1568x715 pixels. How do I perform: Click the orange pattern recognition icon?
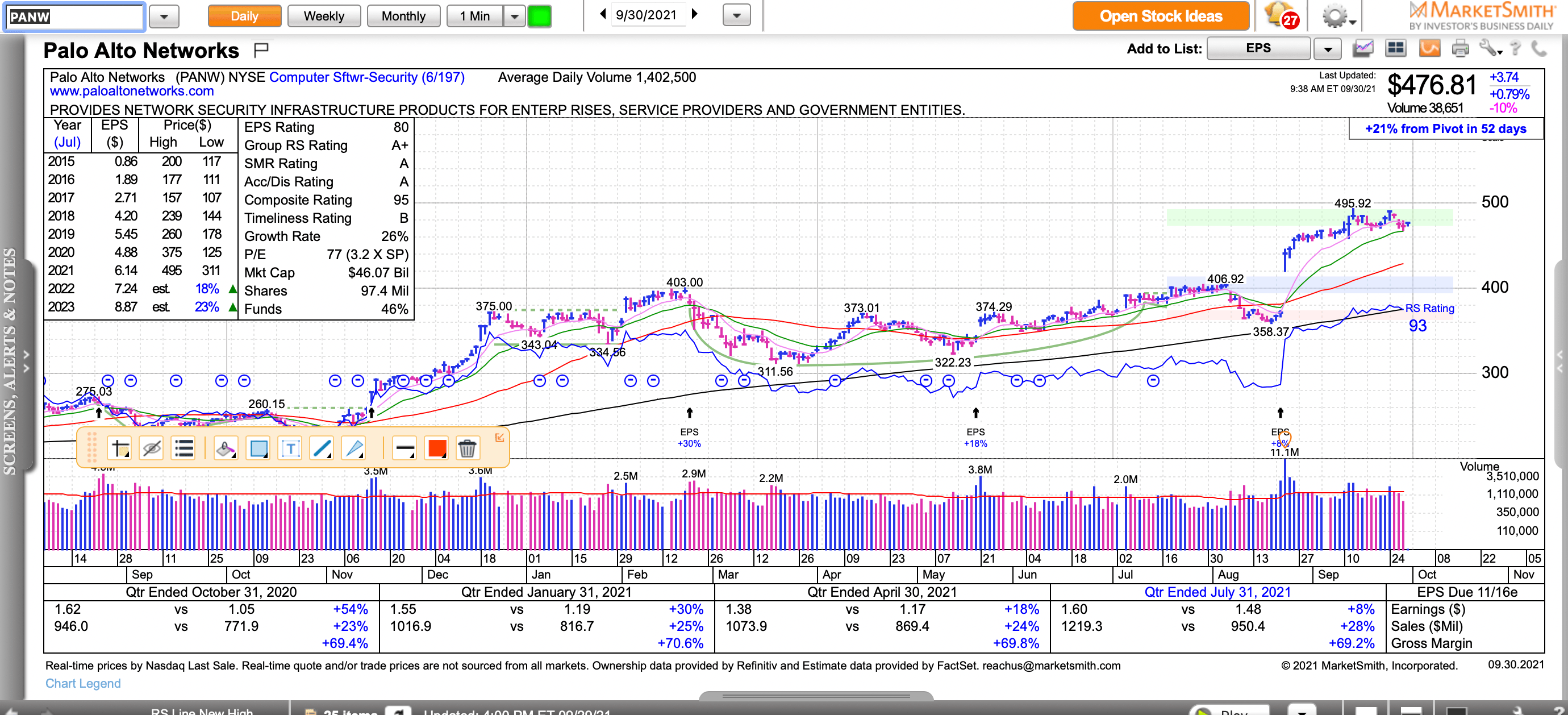pos(1429,48)
